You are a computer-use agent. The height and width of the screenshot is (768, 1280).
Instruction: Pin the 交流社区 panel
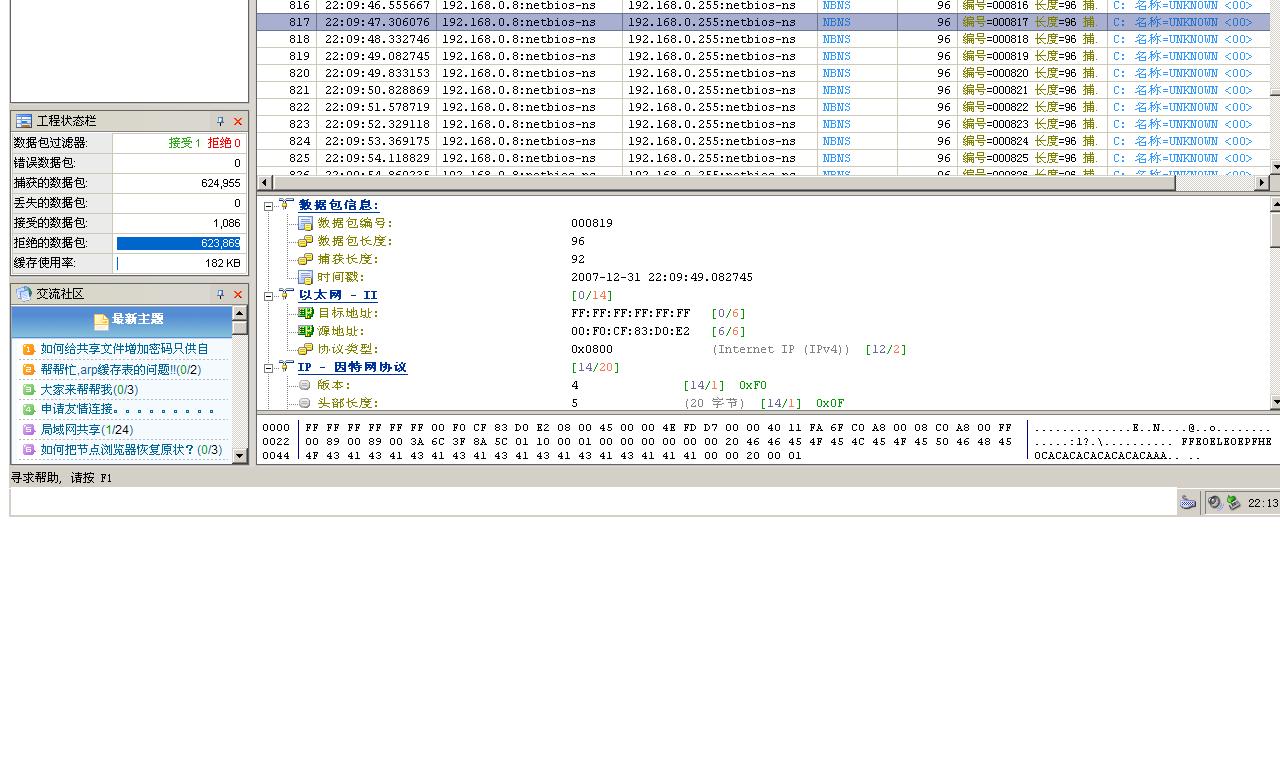tap(220, 294)
